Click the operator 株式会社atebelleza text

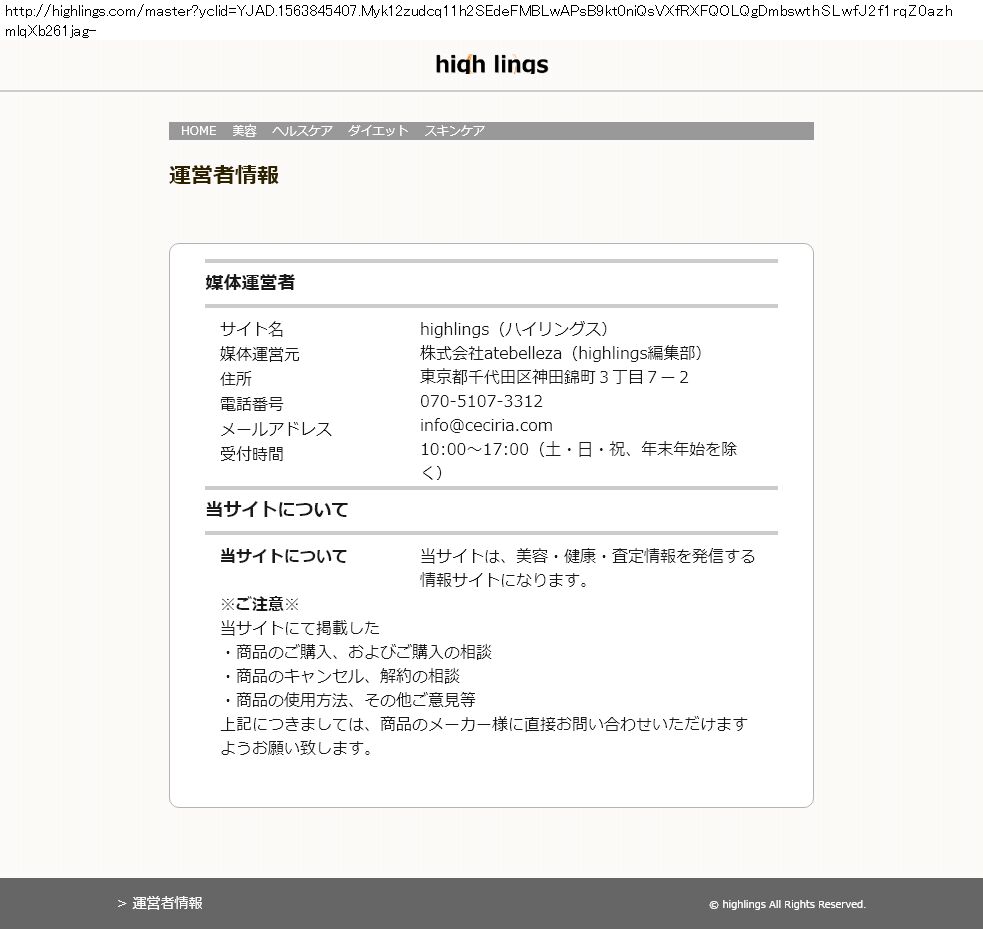(491, 353)
